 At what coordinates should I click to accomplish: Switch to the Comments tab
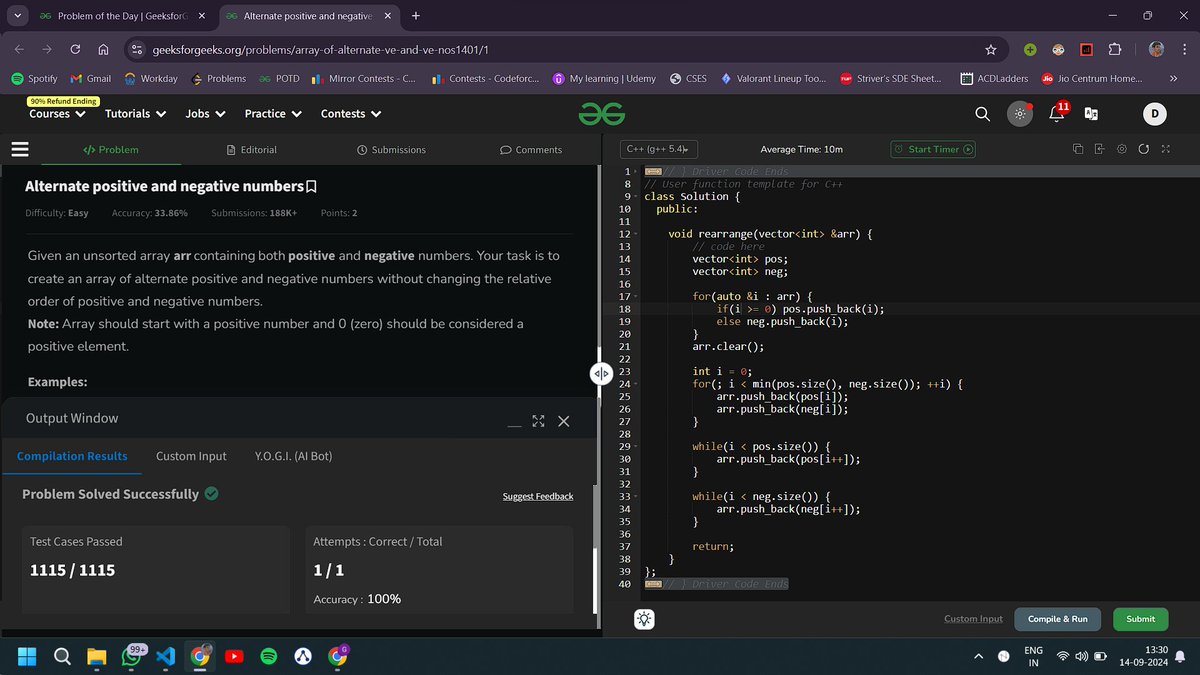531,149
